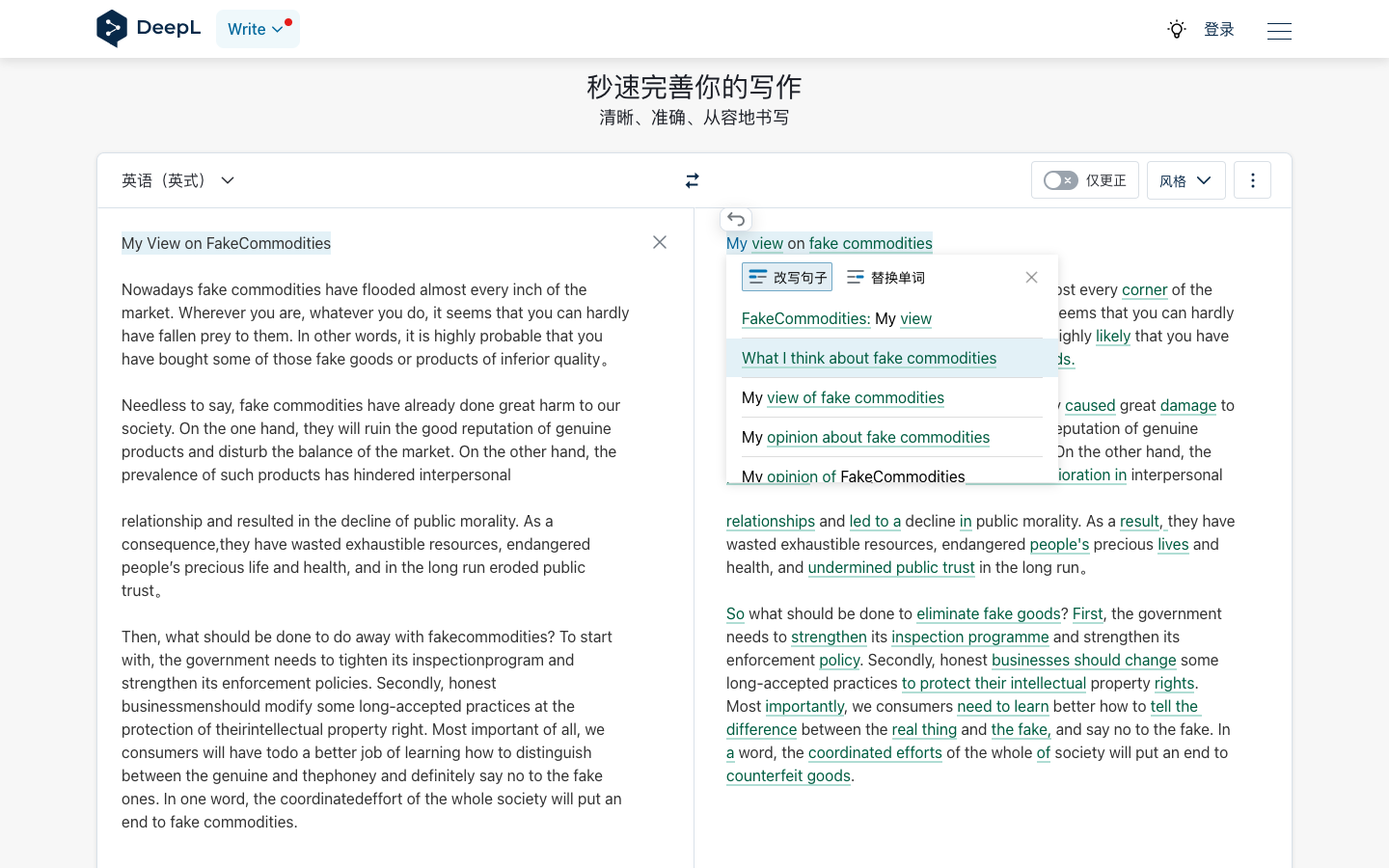1389x868 pixels.
Task: Click the underlined word 'likely'
Action: (x=1113, y=336)
